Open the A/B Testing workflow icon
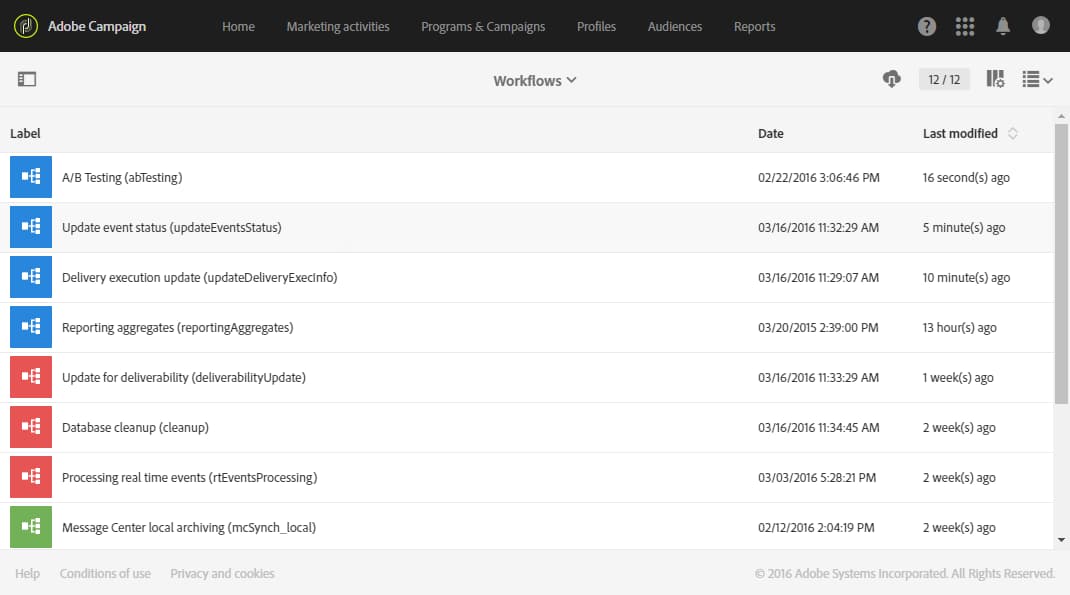This screenshot has height=595, width=1070. point(29,177)
